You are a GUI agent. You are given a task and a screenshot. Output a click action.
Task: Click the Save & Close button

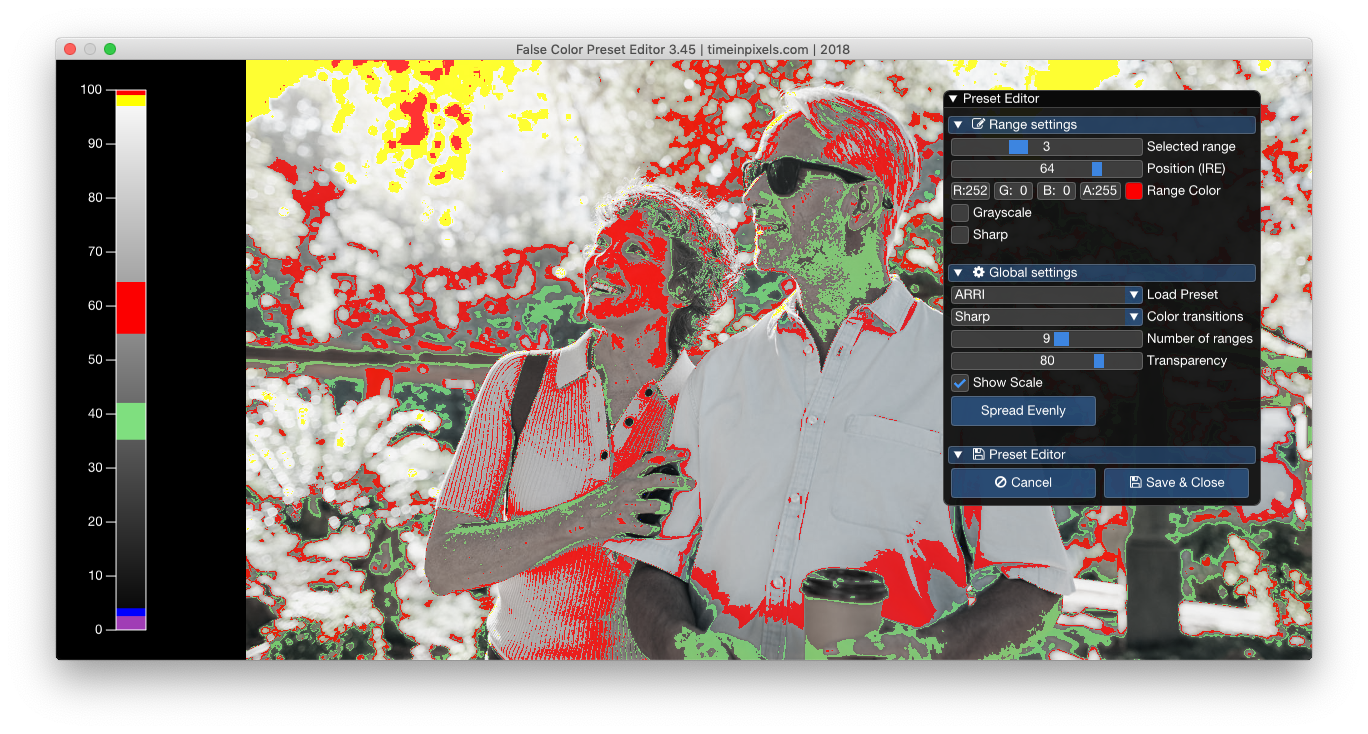pyautogui.click(x=1176, y=483)
